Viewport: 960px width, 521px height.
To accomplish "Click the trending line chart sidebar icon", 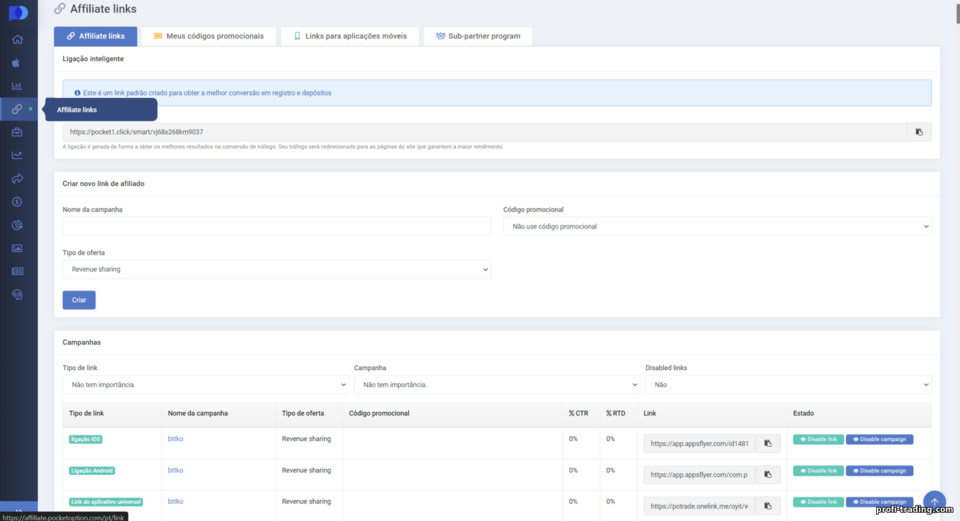I will coord(17,156).
